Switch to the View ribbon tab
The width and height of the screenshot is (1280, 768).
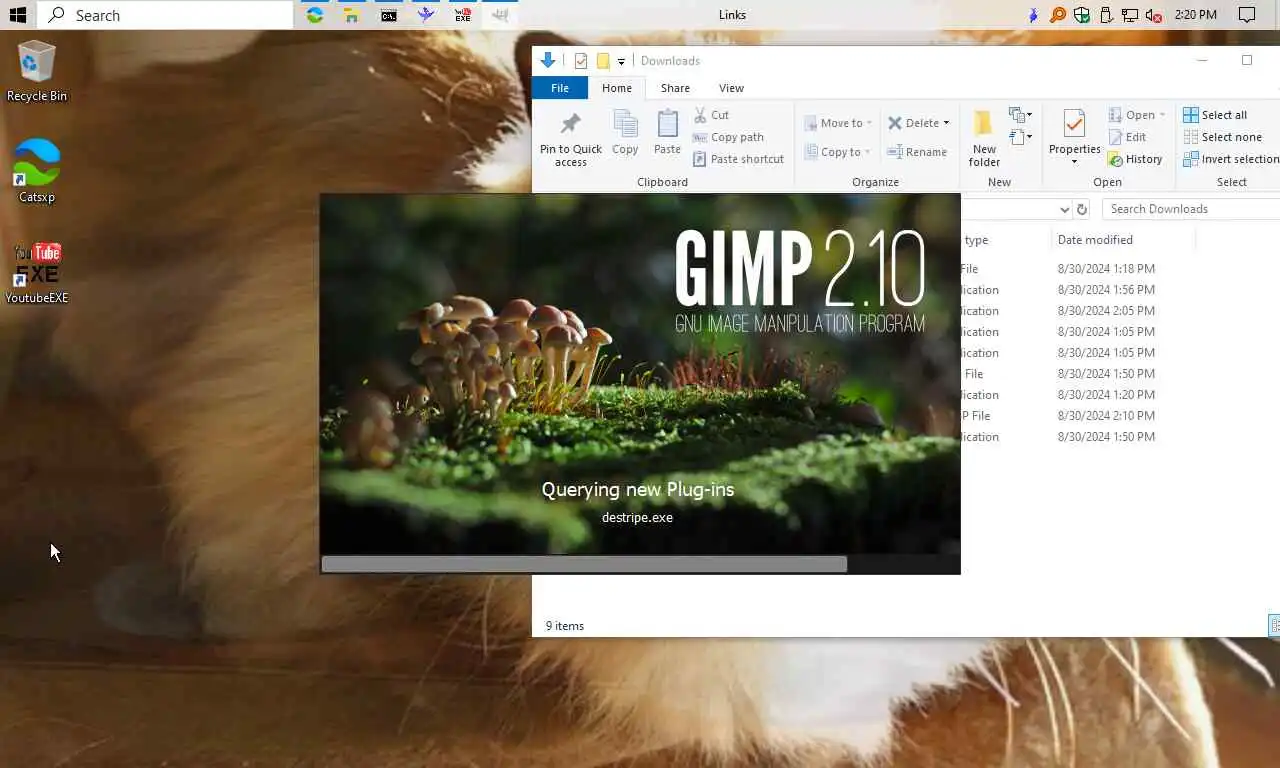731,88
